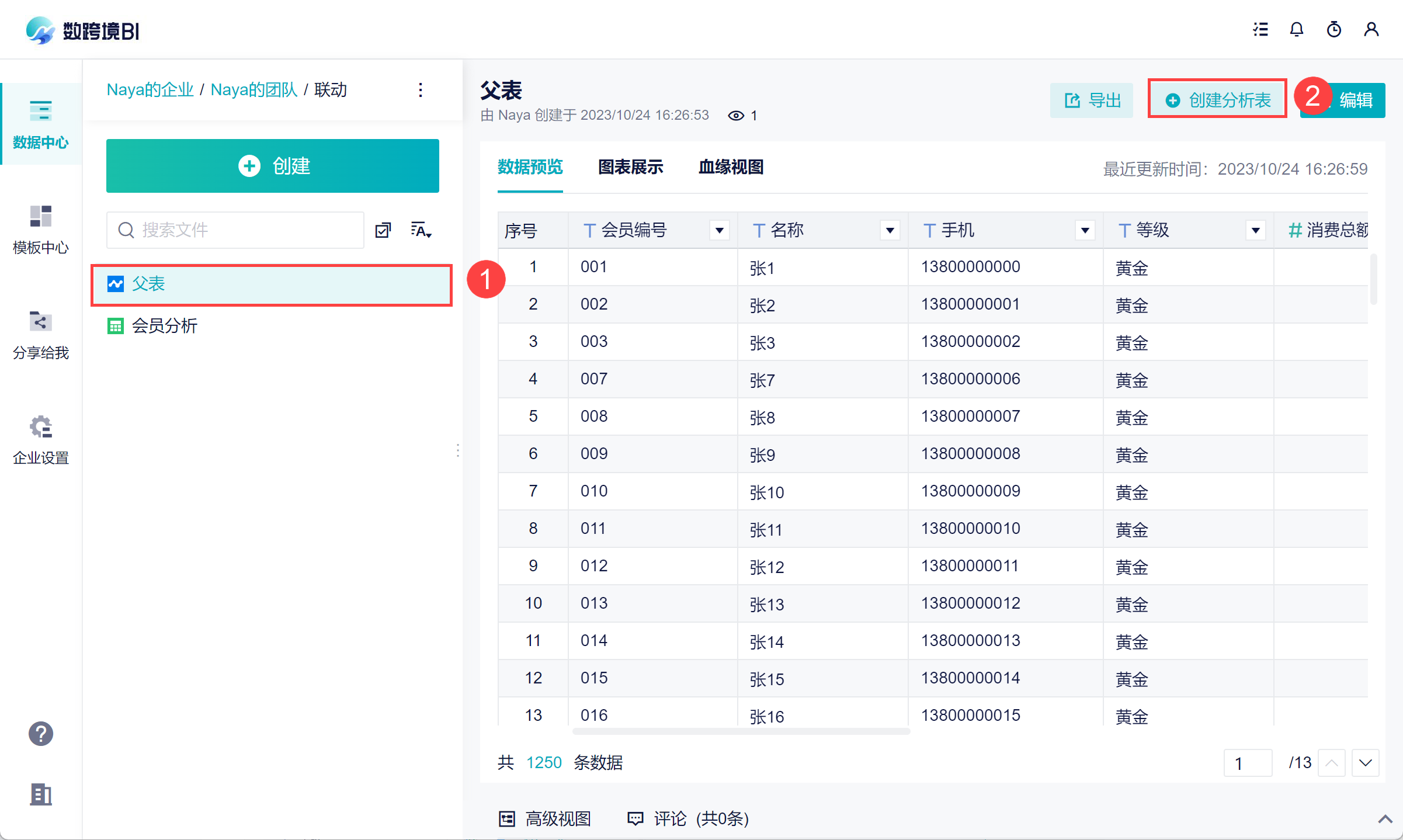This screenshot has height=840, width=1403.
Task: Expand bottom panel with chevron arrow
Action: pos(1385,819)
